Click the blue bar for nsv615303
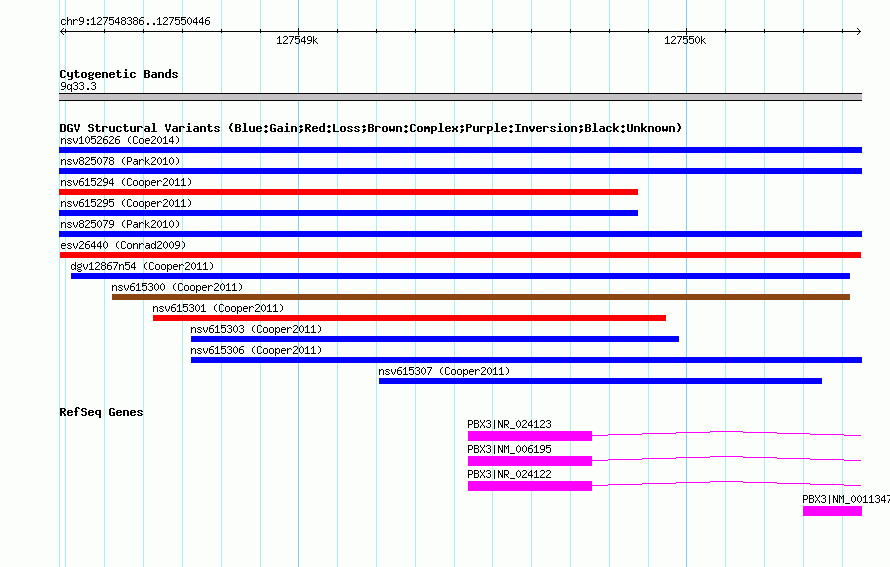Screen dimensions: 890x567 click(x=435, y=339)
